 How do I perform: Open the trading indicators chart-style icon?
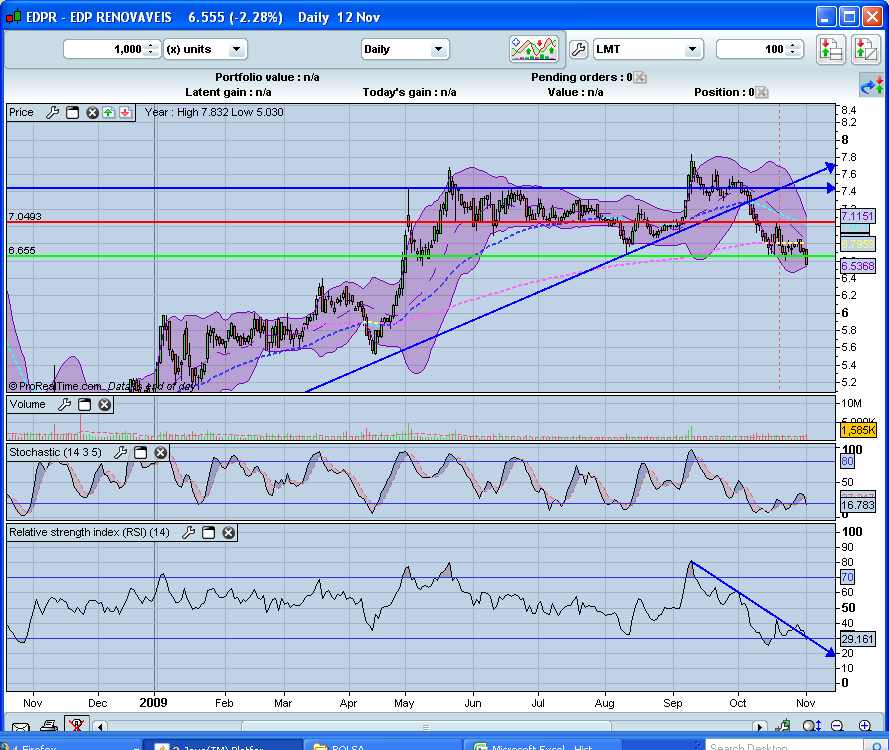pyautogui.click(x=534, y=49)
